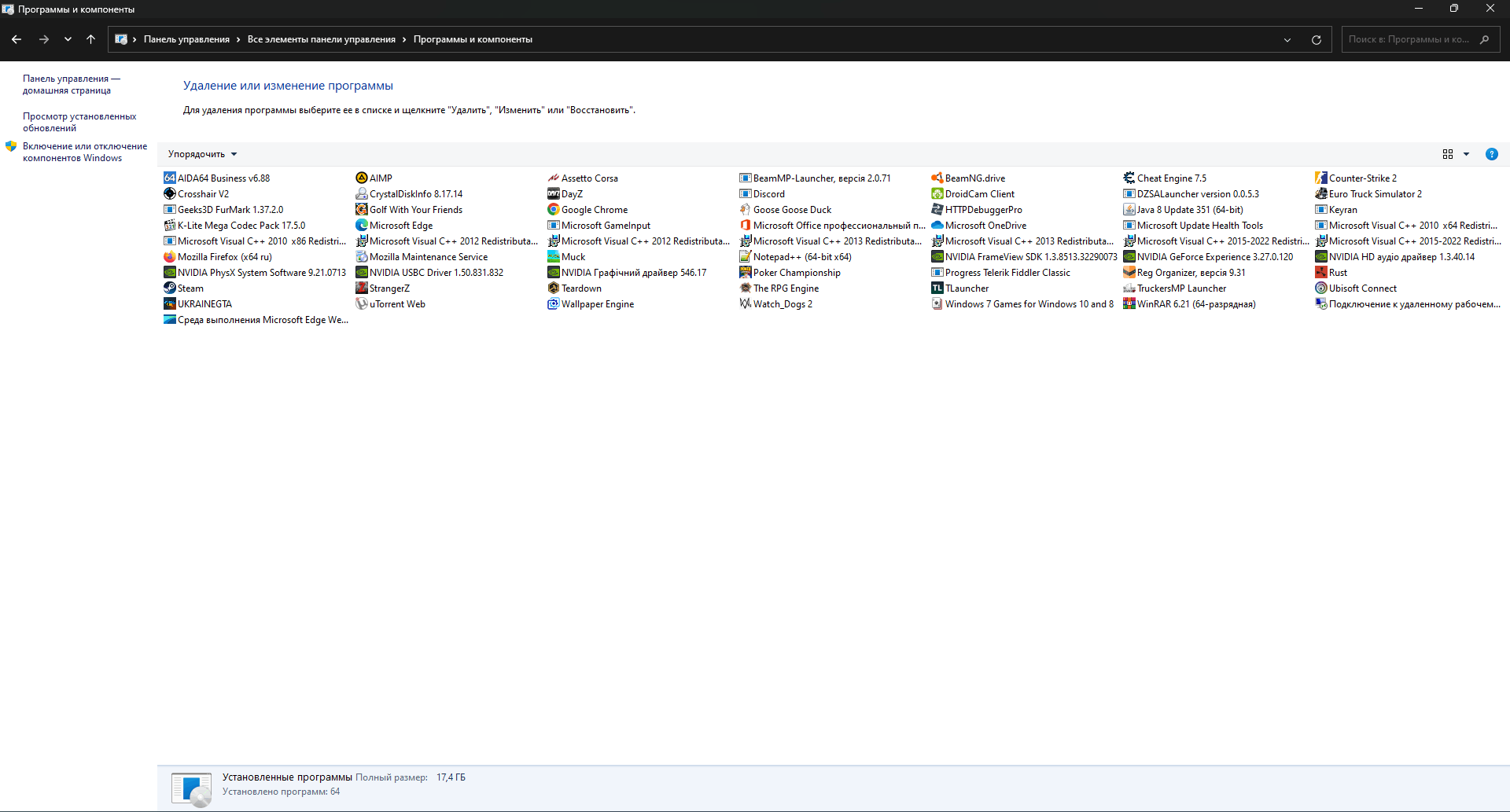Select the Microsoft OneDrive cloud icon
This screenshot has width=1510, height=812.
click(937, 226)
